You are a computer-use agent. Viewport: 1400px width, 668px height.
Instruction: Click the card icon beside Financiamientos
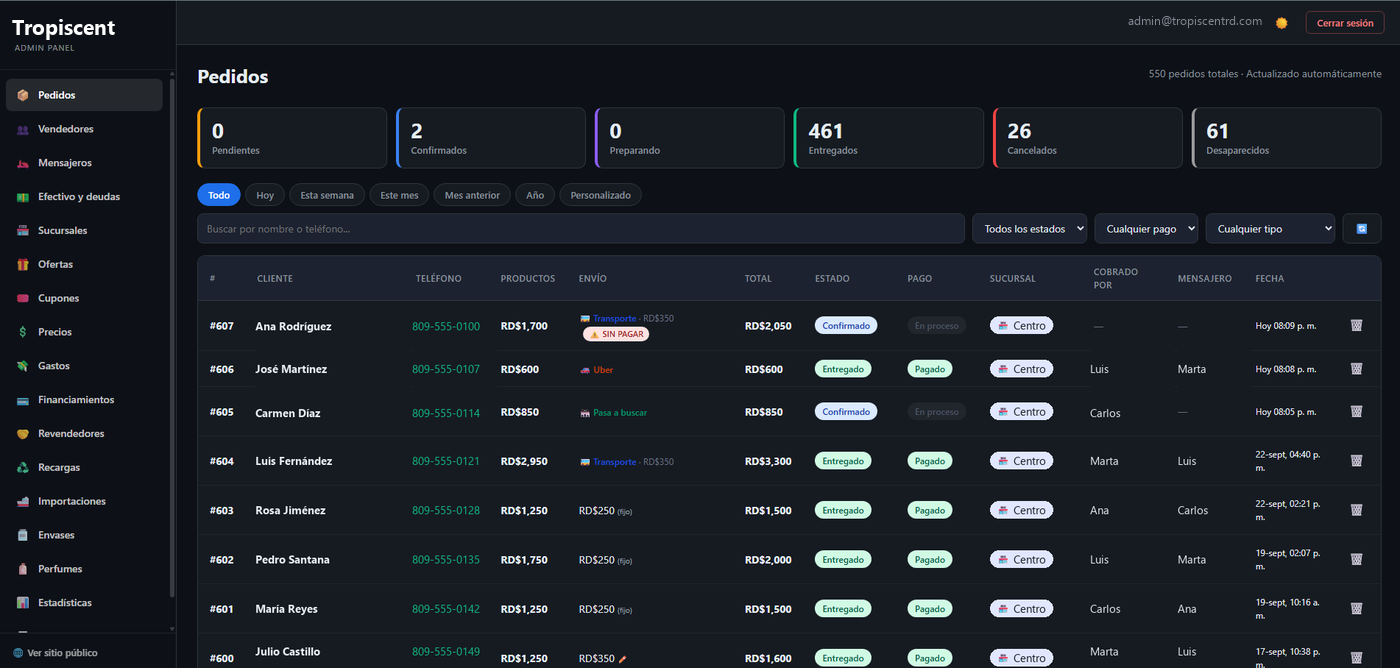coord(23,400)
